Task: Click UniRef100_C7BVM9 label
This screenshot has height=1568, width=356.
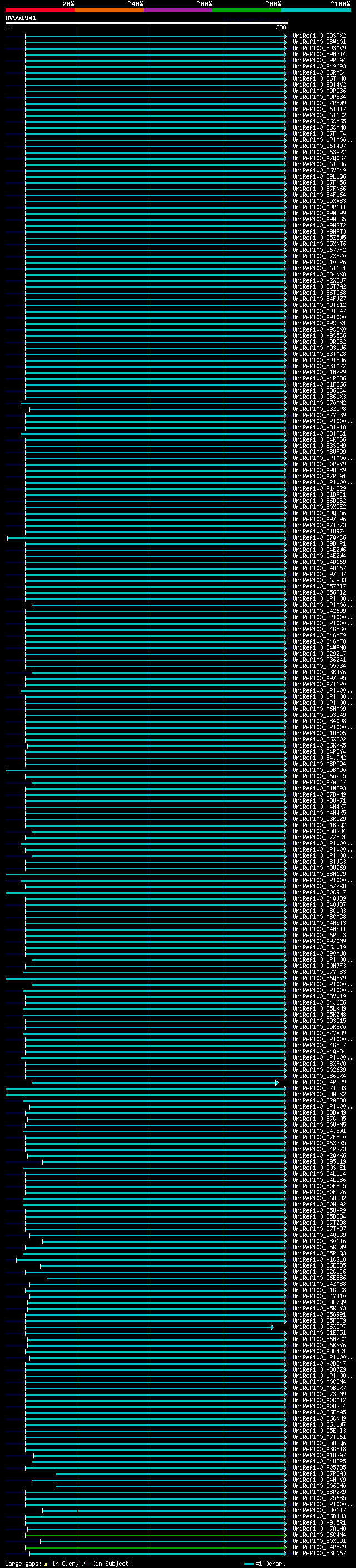Action: click(319, 794)
